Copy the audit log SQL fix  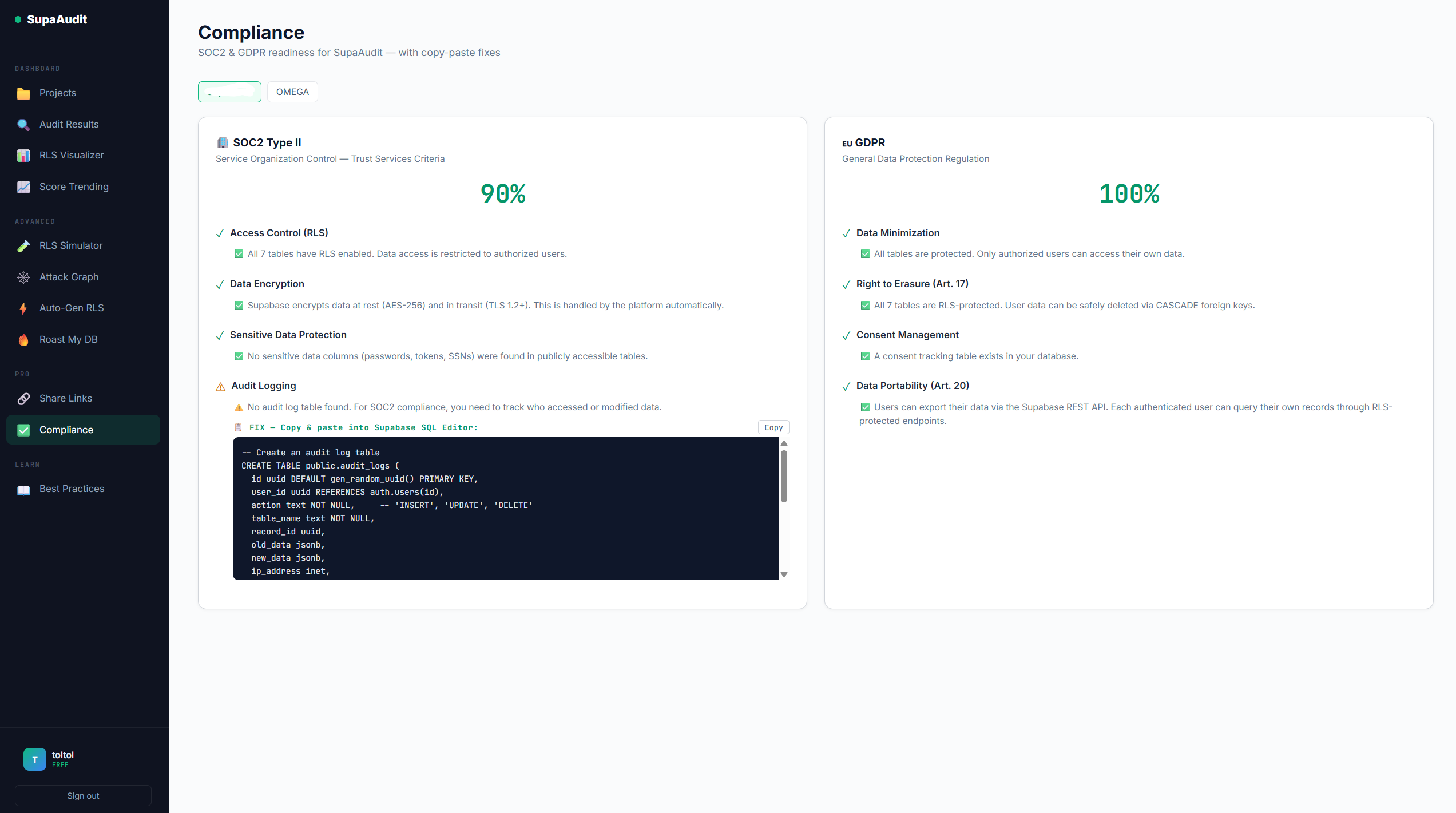[x=773, y=427]
